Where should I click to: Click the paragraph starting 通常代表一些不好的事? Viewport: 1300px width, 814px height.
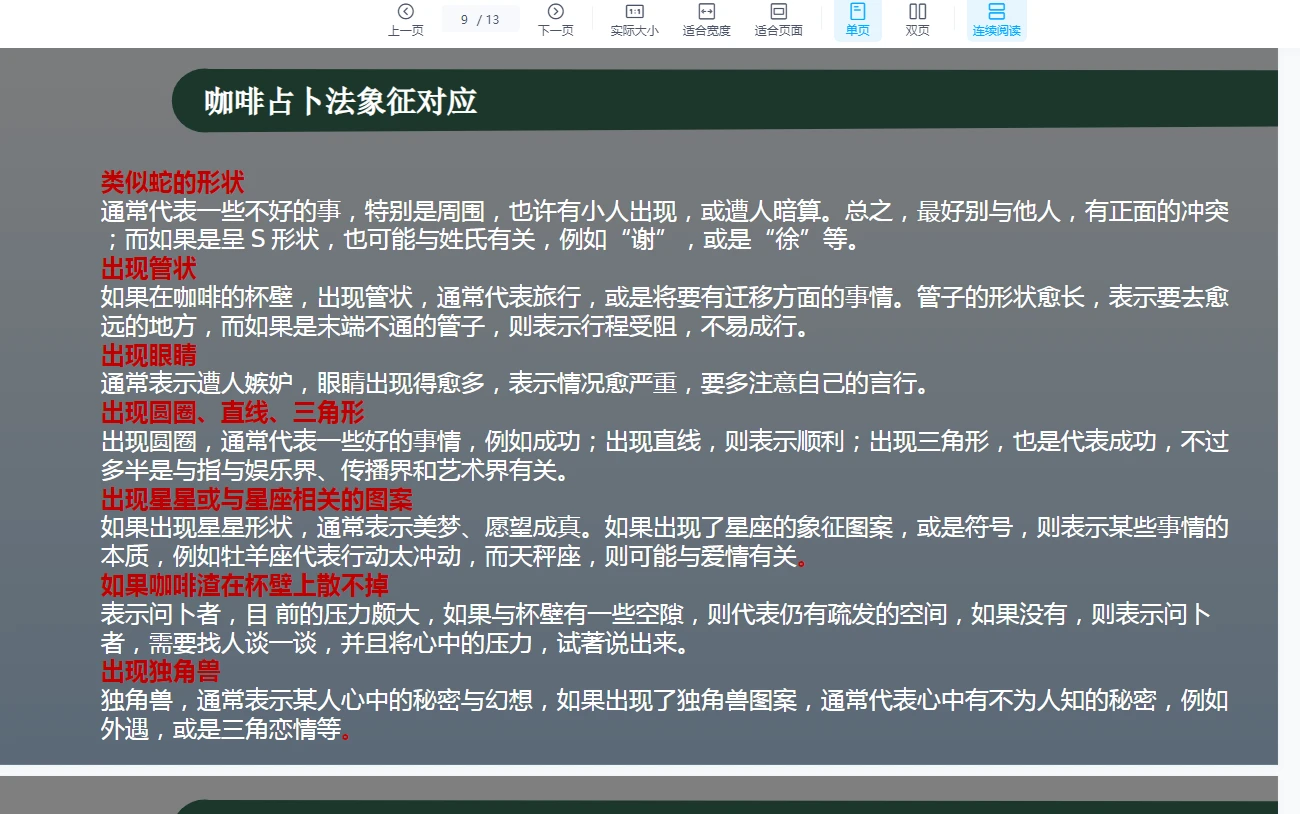click(664, 225)
